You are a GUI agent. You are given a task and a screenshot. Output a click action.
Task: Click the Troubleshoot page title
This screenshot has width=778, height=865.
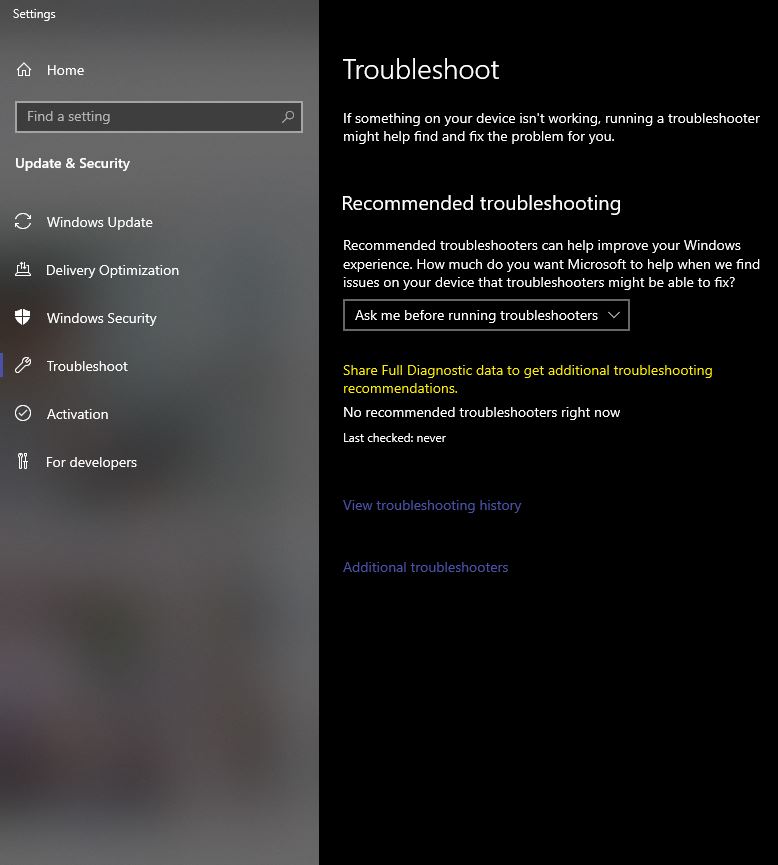tap(421, 70)
